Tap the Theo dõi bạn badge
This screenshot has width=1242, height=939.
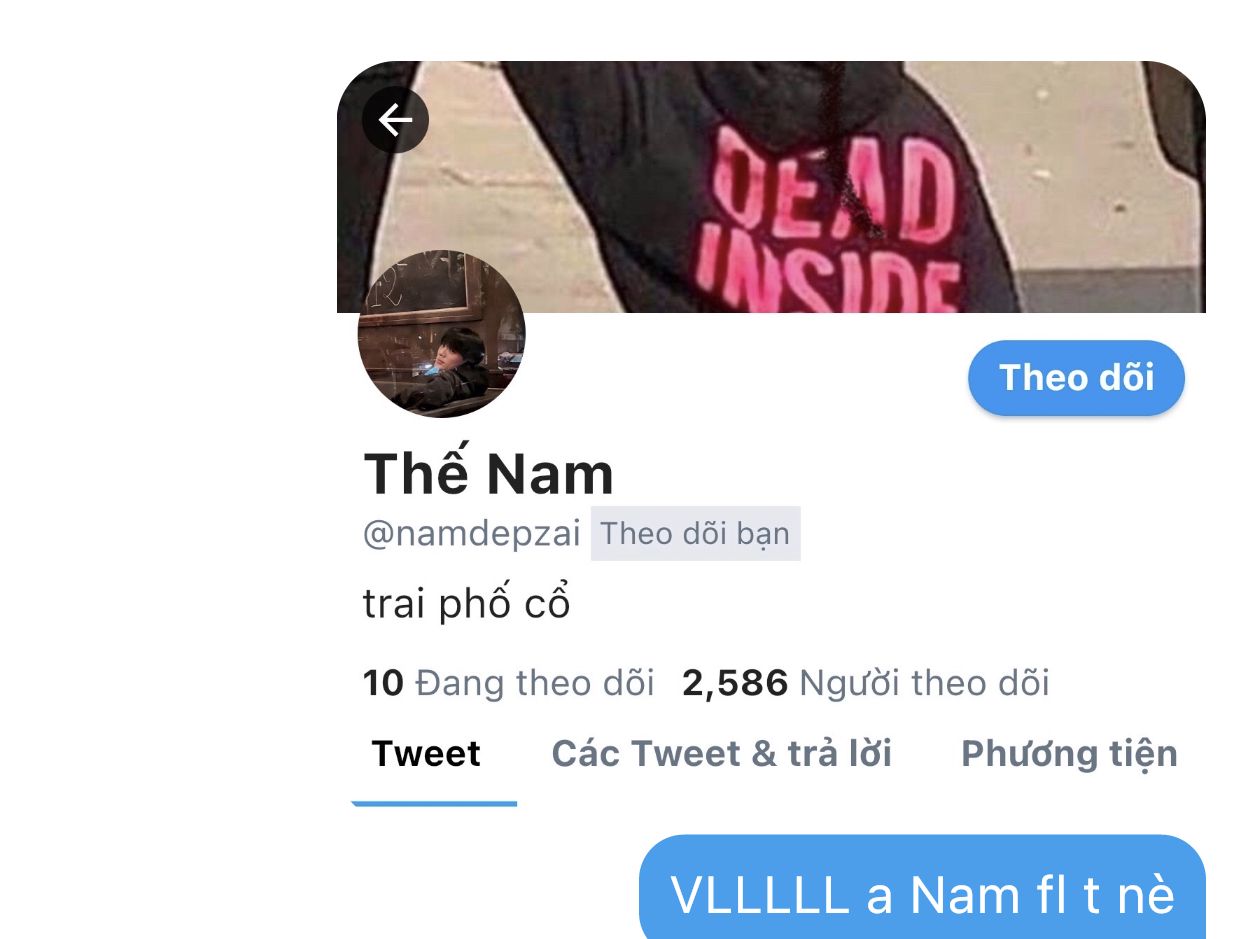[x=695, y=534]
